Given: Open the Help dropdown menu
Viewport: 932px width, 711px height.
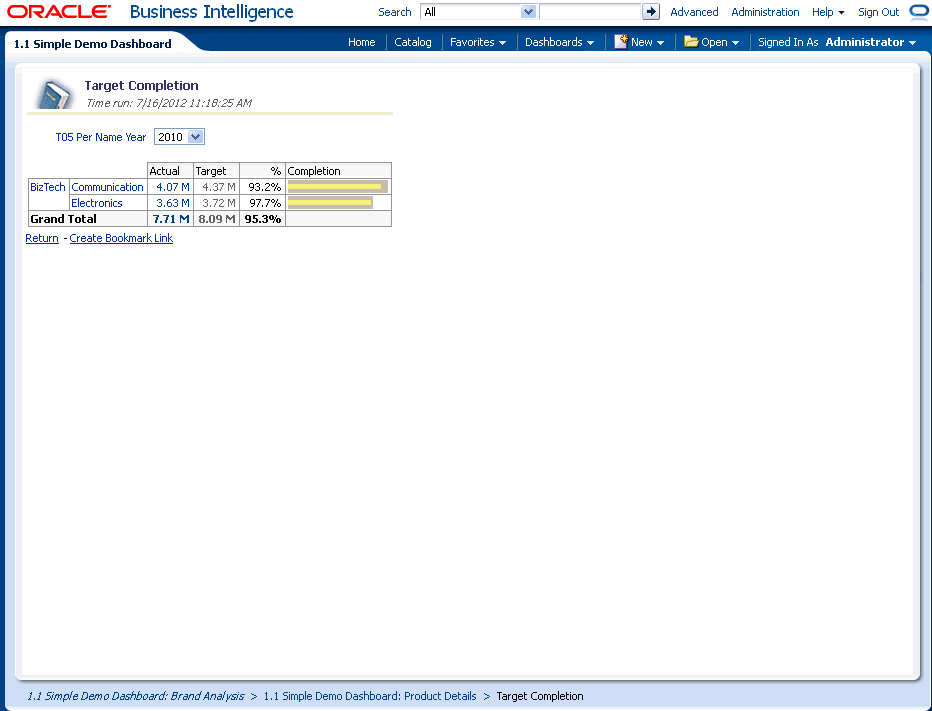Looking at the screenshot, I should pos(828,12).
